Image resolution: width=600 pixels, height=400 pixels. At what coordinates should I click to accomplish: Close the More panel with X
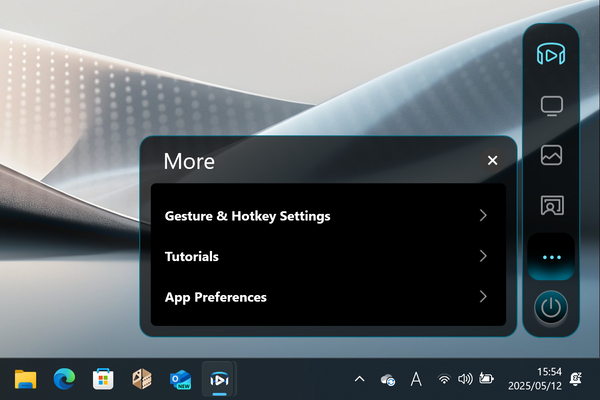pos(492,160)
